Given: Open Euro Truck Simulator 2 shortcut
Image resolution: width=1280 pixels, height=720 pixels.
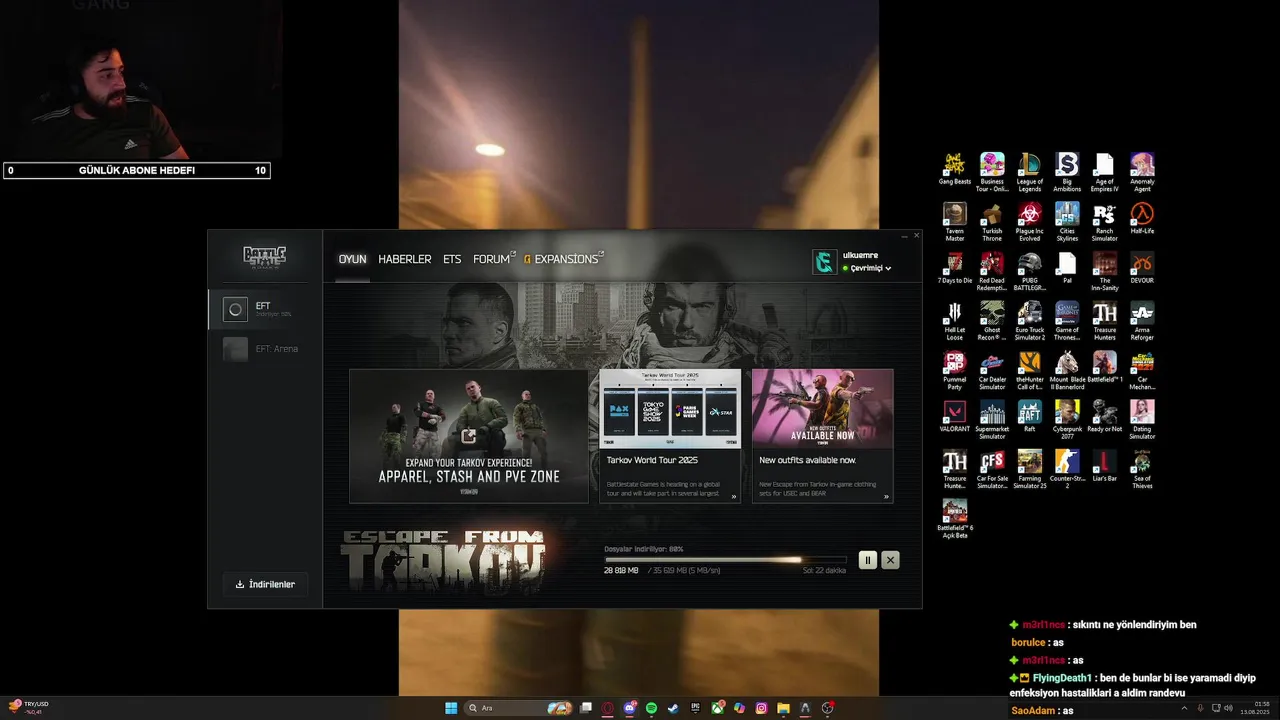Looking at the screenshot, I should click(1029, 322).
